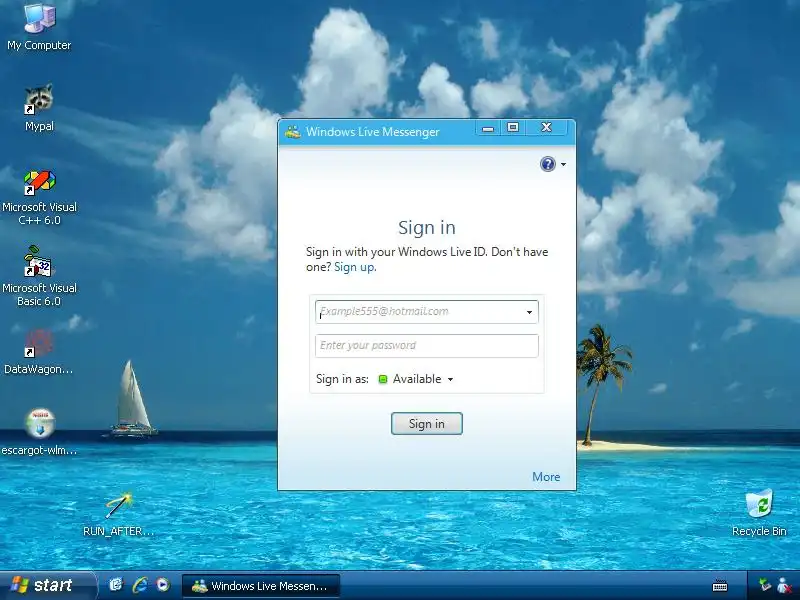Viewport: 800px width, 600px height.
Task: Click the Sign in button
Action: click(427, 423)
